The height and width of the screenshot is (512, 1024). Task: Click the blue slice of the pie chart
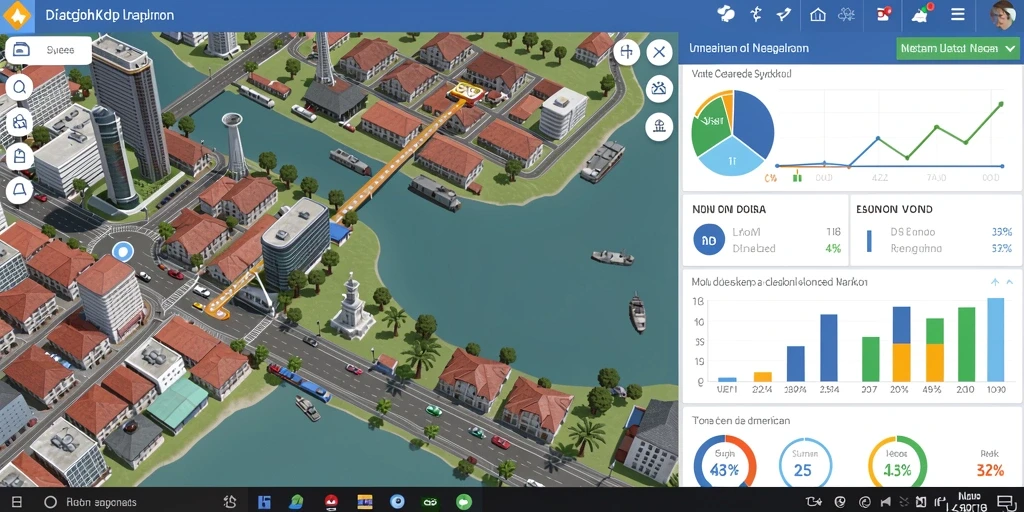tap(752, 121)
